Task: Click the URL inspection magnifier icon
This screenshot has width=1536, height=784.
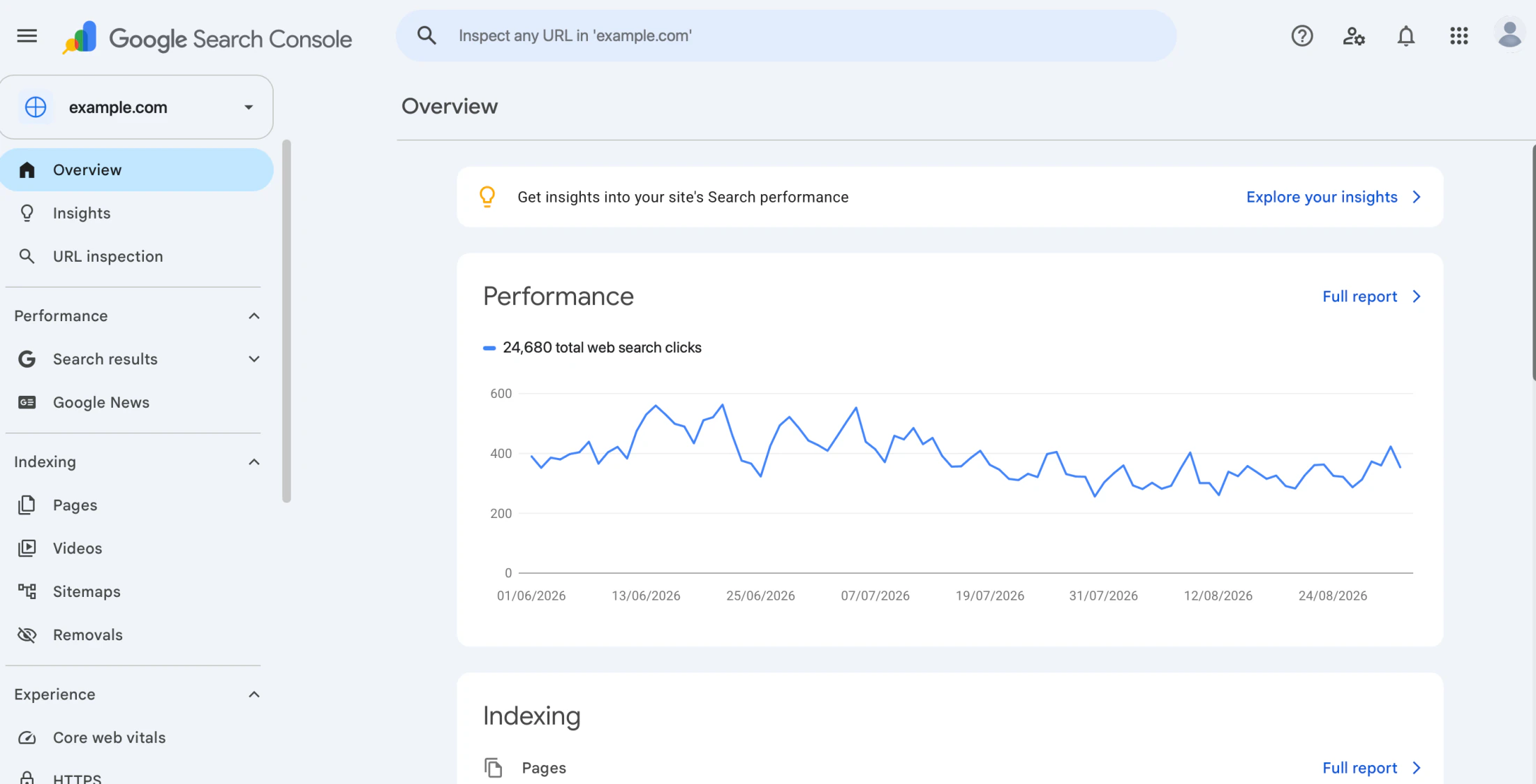Action: 27,256
